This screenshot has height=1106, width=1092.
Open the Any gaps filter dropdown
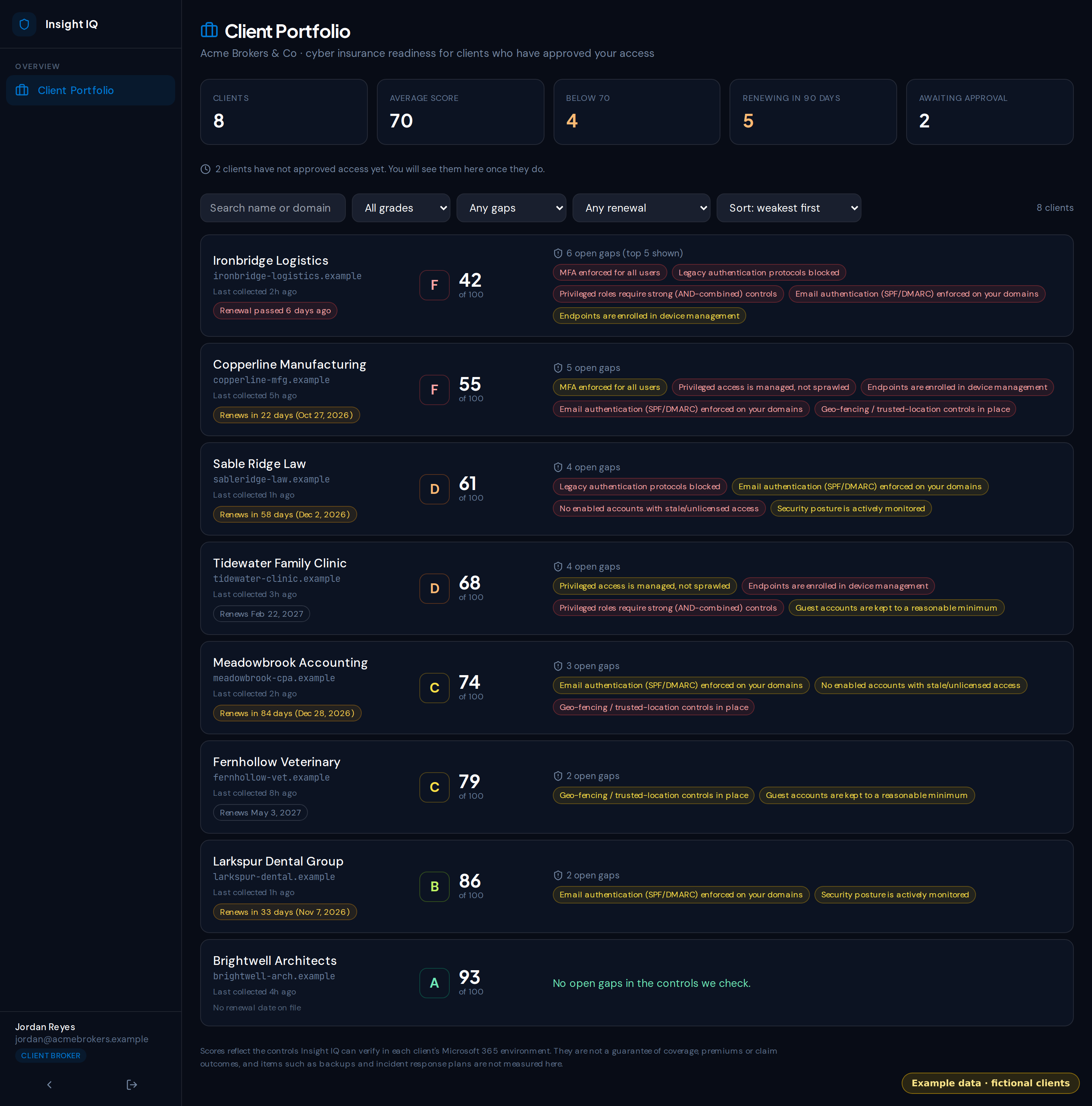tap(511, 208)
